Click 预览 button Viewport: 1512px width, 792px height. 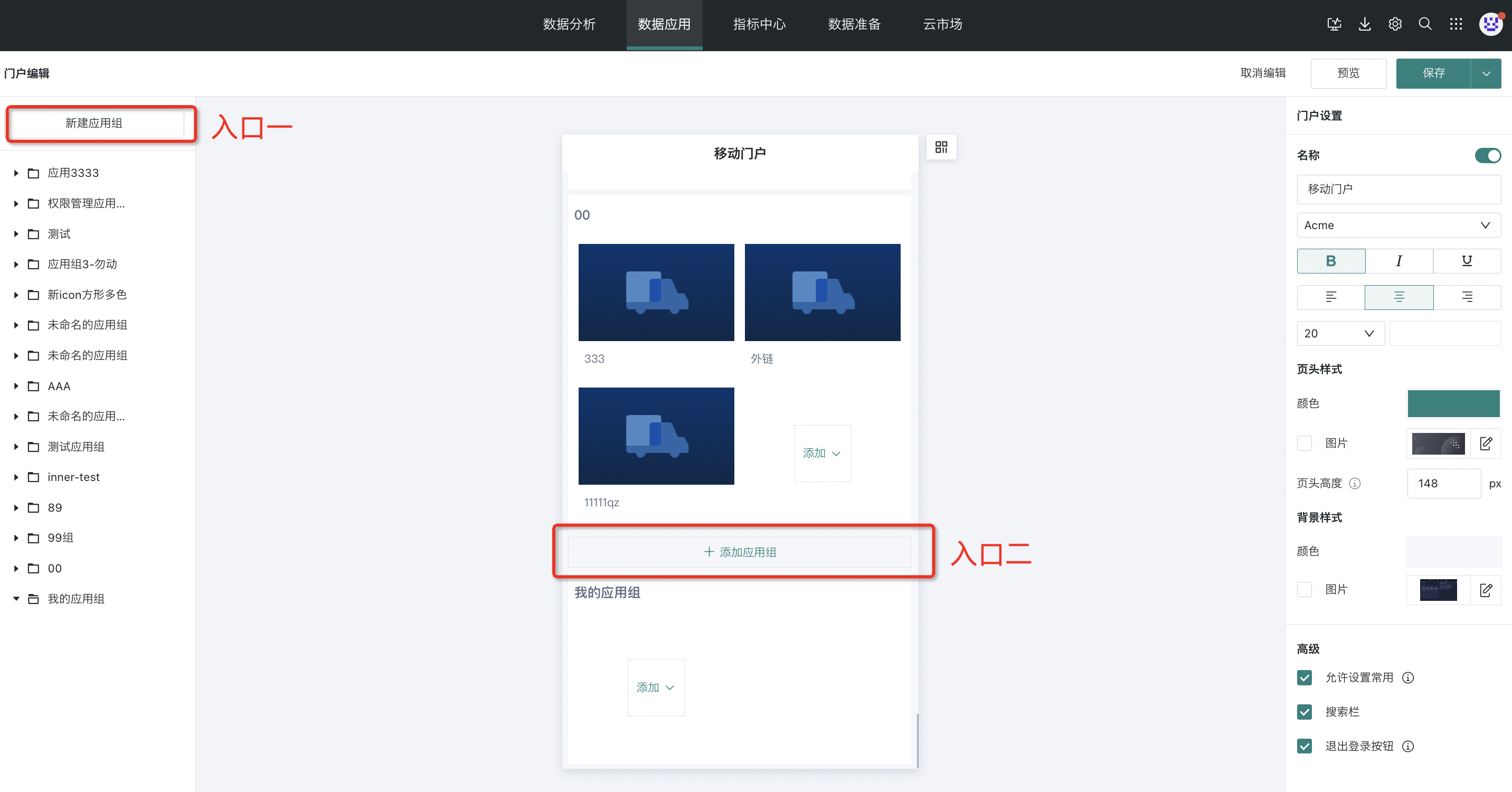tap(1348, 73)
